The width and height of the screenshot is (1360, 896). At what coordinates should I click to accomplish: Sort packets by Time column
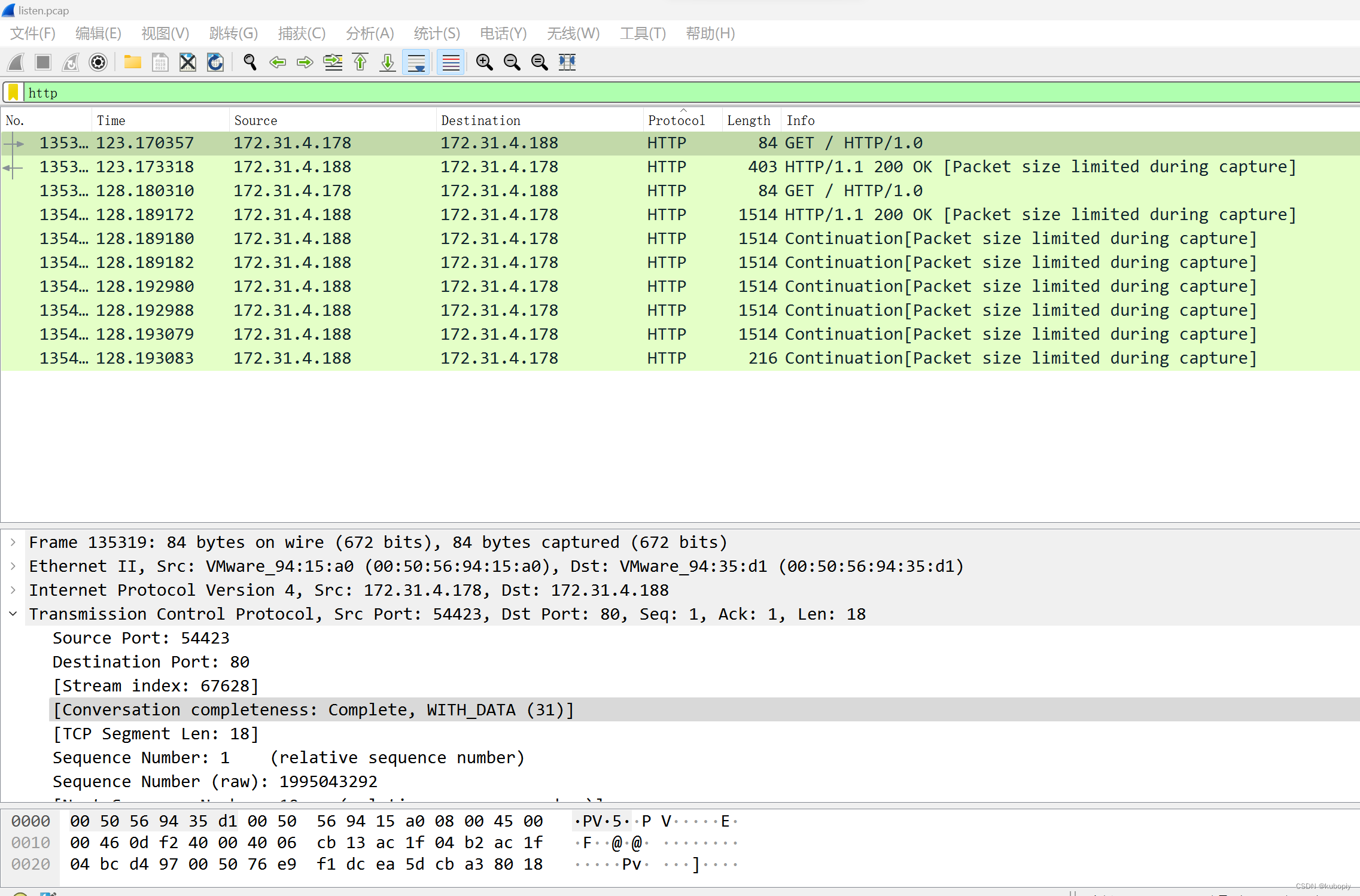point(161,120)
